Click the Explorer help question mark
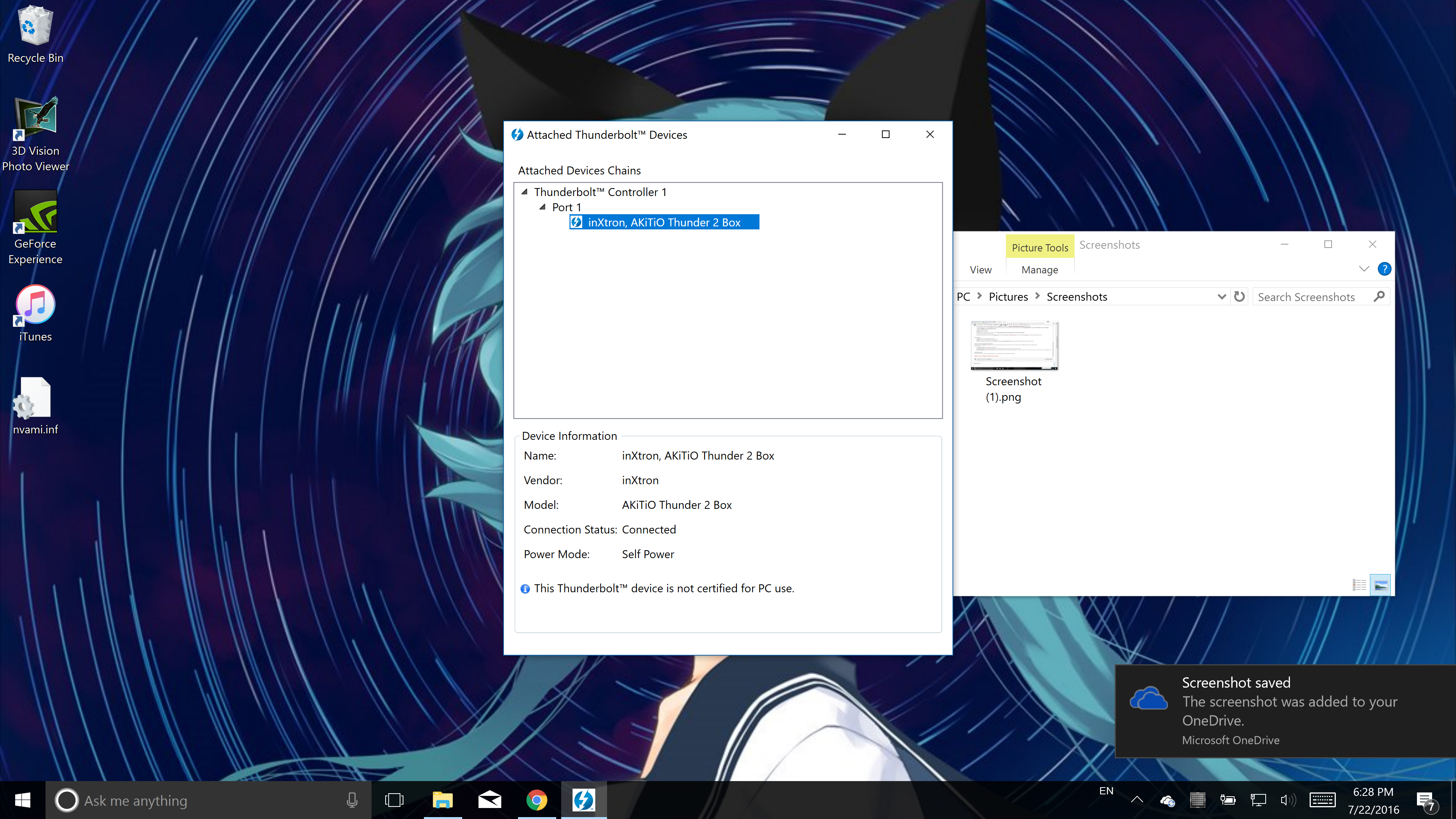This screenshot has height=819, width=1456. (1384, 269)
